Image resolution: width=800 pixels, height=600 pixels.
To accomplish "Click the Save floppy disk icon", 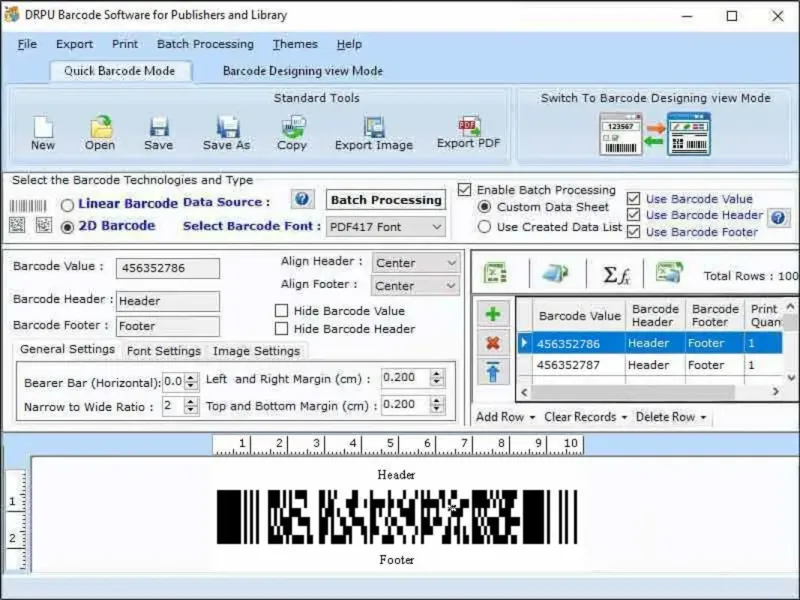I will pos(159,127).
